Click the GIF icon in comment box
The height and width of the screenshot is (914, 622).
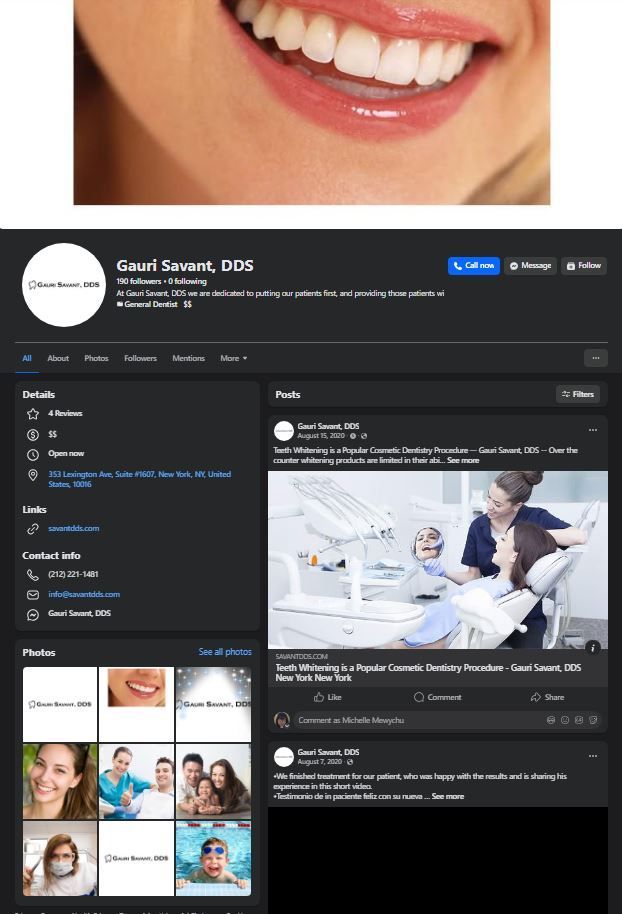coord(579,720)
